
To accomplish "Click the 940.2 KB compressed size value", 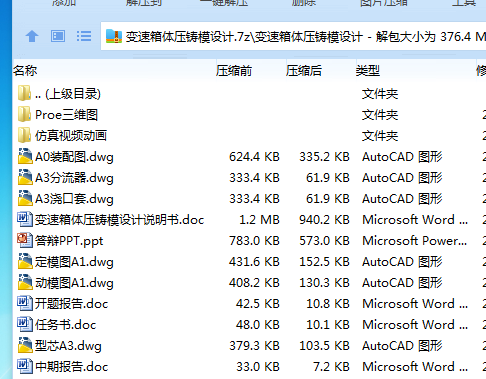I will coord(324,220).
